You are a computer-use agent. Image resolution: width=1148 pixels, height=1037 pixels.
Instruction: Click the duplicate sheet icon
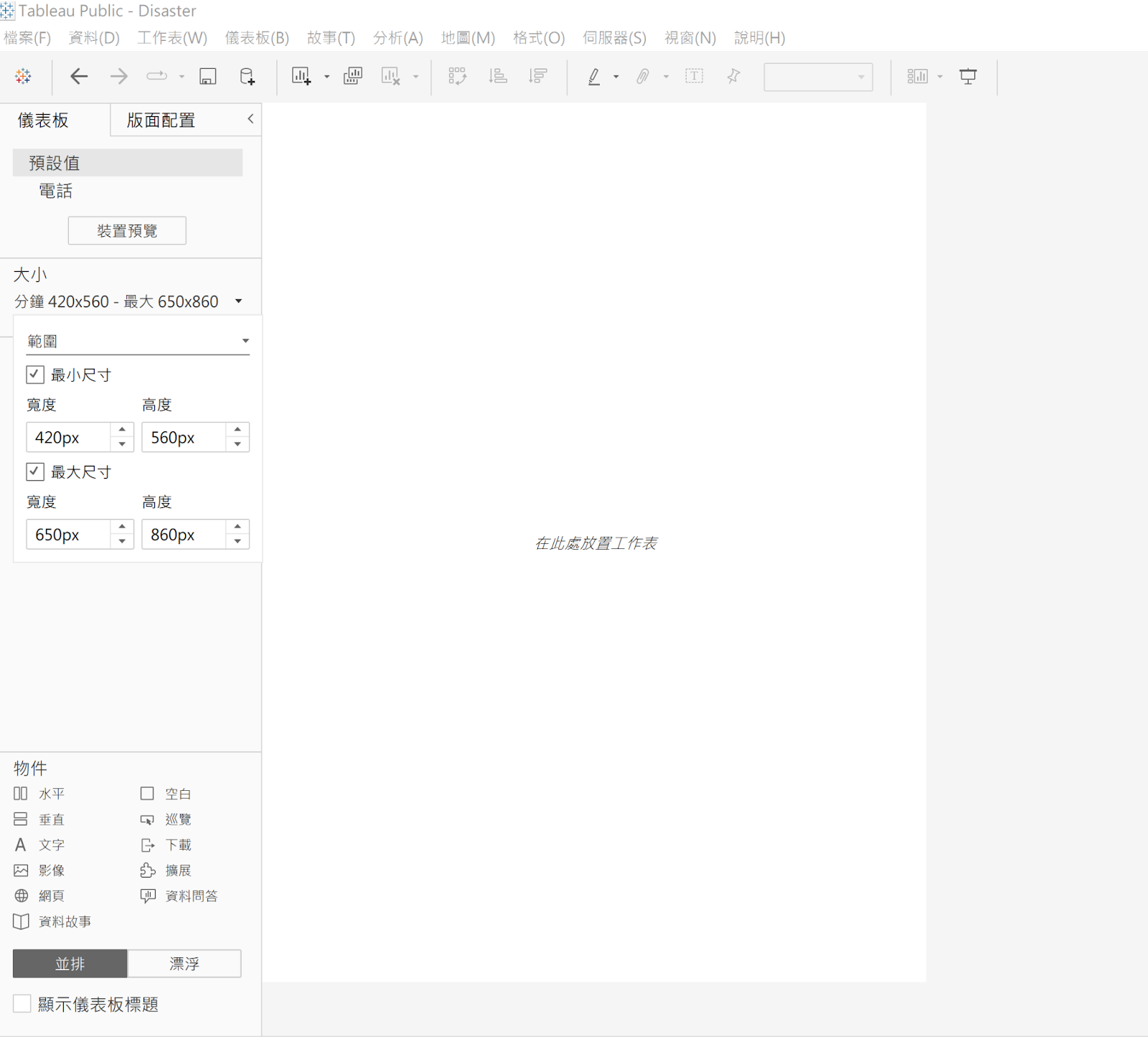coord(353,76)
